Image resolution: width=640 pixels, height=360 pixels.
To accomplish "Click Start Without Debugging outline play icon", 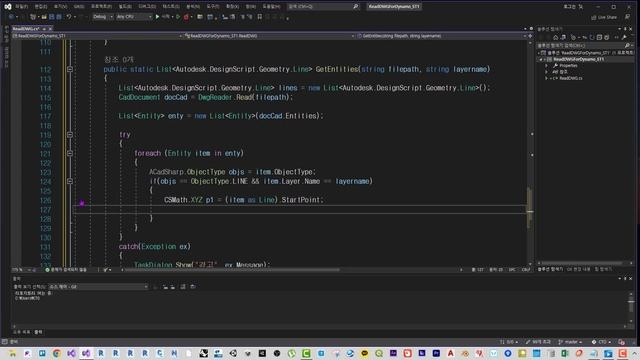I will tap(178, 17).
